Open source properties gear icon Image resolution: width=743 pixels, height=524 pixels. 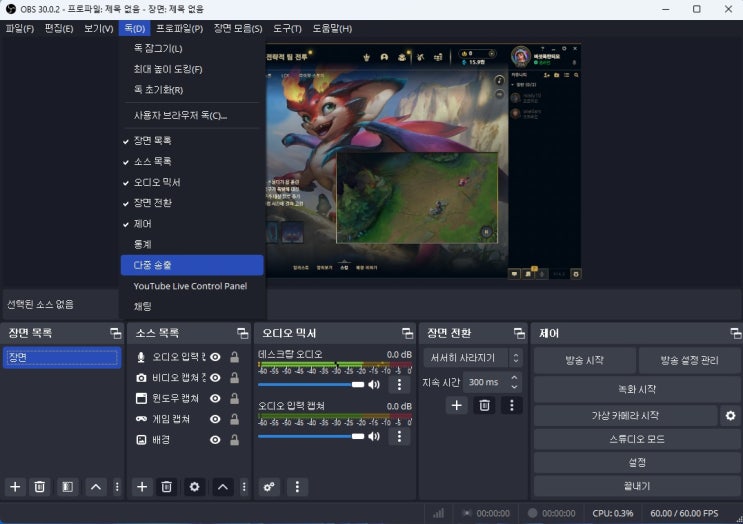click(x=194, y=487)
